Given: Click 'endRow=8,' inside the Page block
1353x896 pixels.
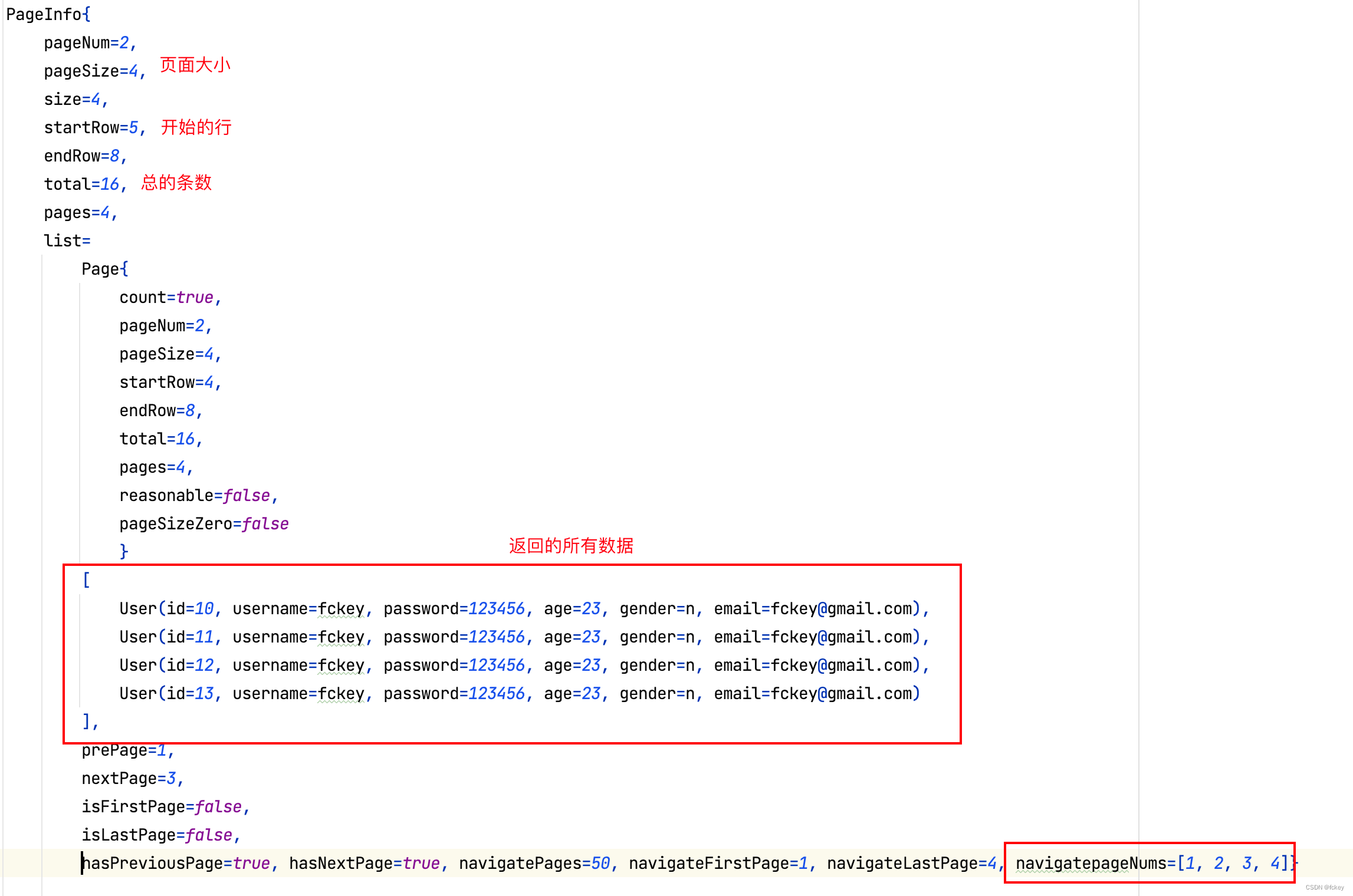Looking at the screenshot, I should tap(161, 410).
